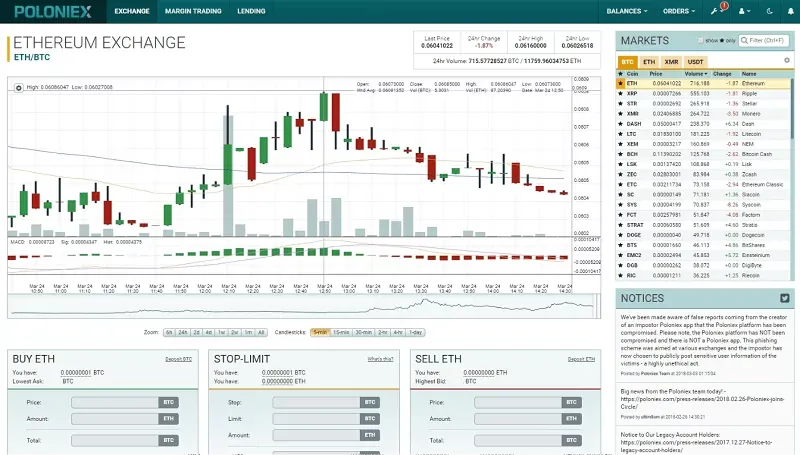Viewport: 800px width, 455px height.
Task: Set chart zoom to 6h
Action: (x=169, y=333)
